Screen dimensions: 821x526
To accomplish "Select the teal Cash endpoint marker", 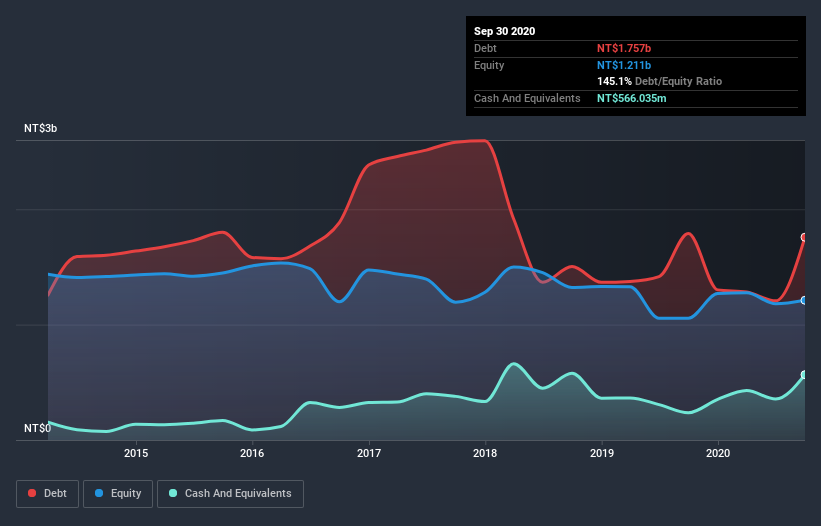I will tap(804, 375).
